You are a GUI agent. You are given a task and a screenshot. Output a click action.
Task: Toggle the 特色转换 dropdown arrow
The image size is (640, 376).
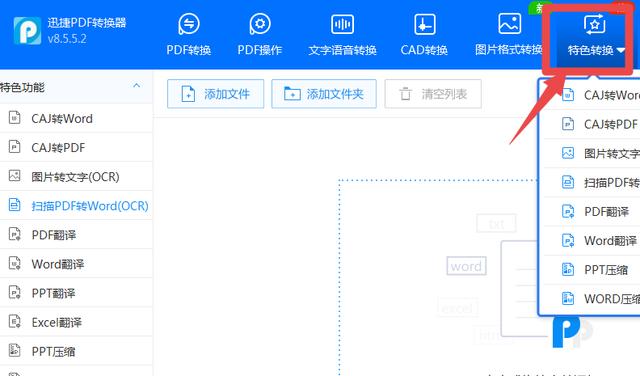621,50
